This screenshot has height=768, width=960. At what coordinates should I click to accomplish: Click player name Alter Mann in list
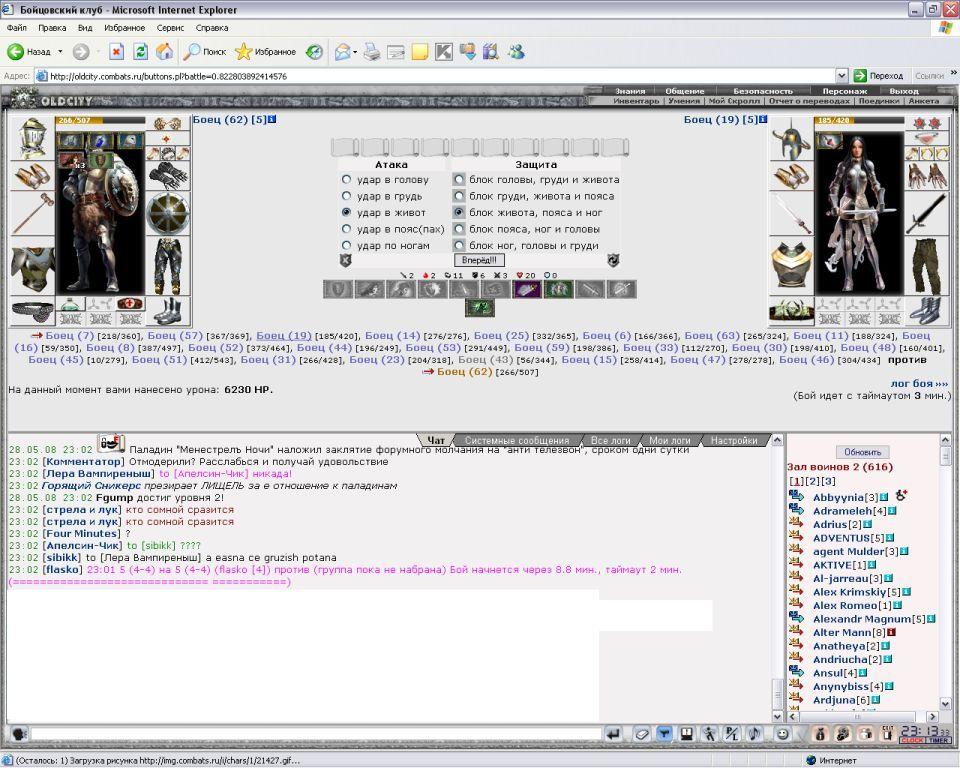841,633
